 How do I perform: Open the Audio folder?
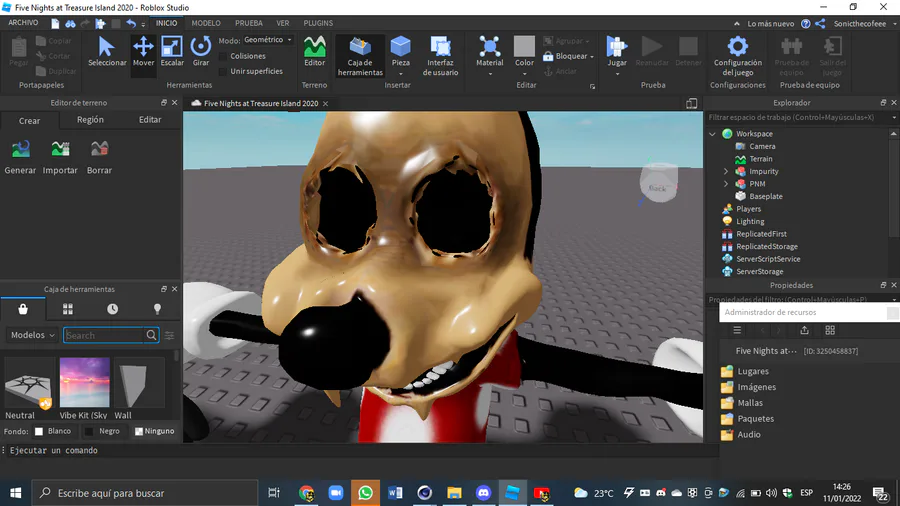tap(740, 434)
